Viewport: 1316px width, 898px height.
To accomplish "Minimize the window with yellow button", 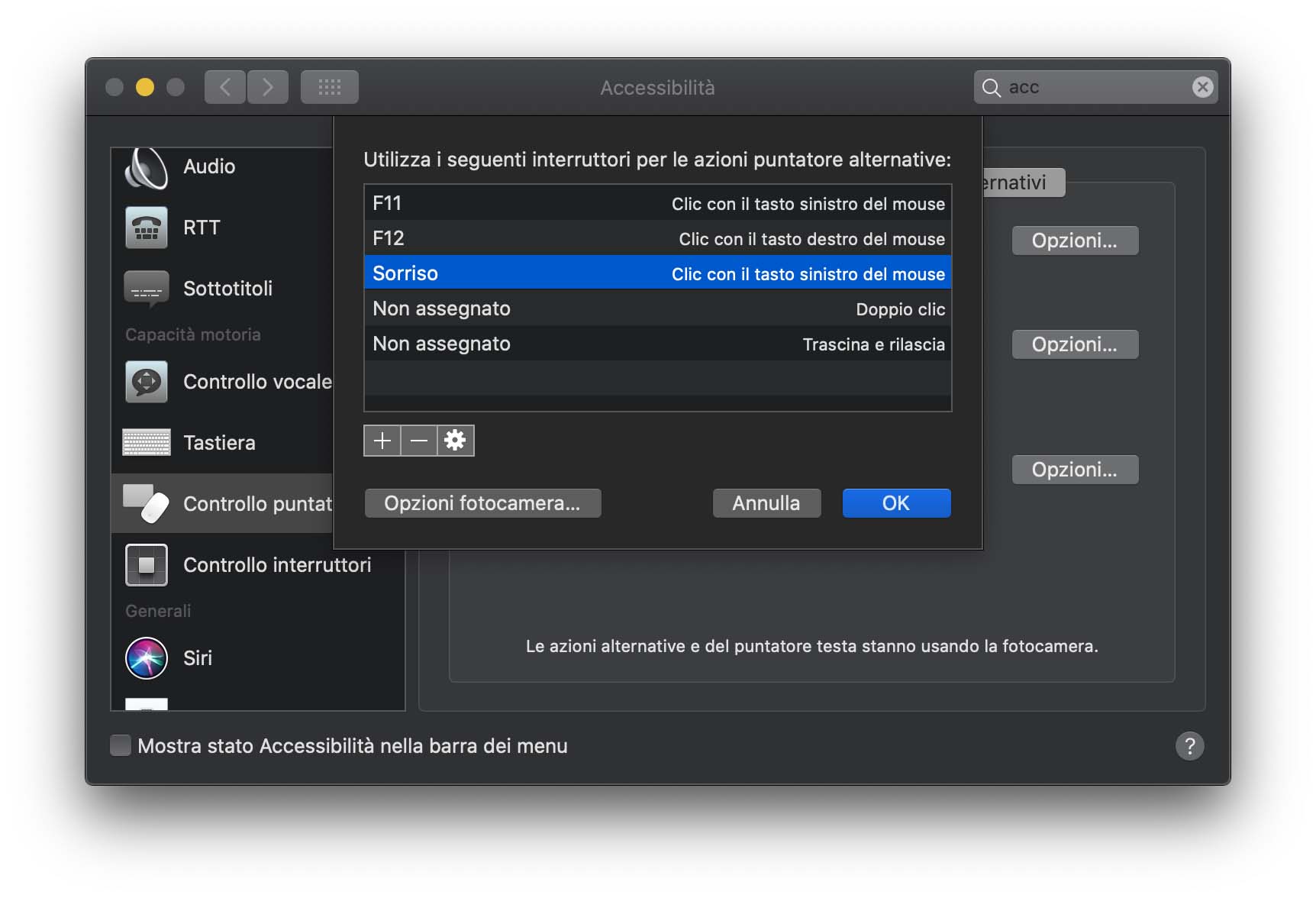I will pyautogui.click(x=145, y=87).
